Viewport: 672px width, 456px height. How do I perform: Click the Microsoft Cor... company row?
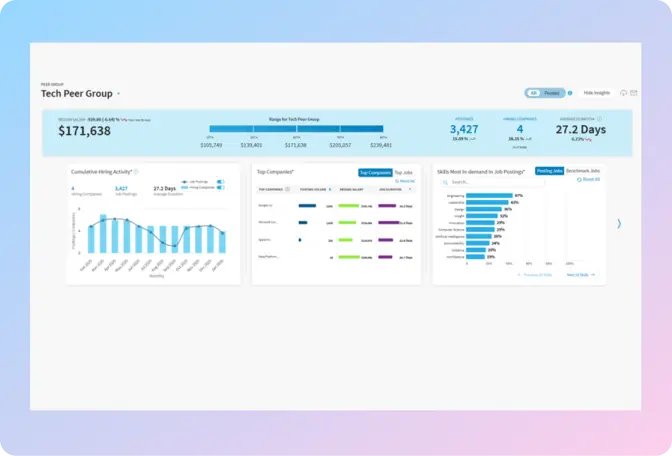336,222
